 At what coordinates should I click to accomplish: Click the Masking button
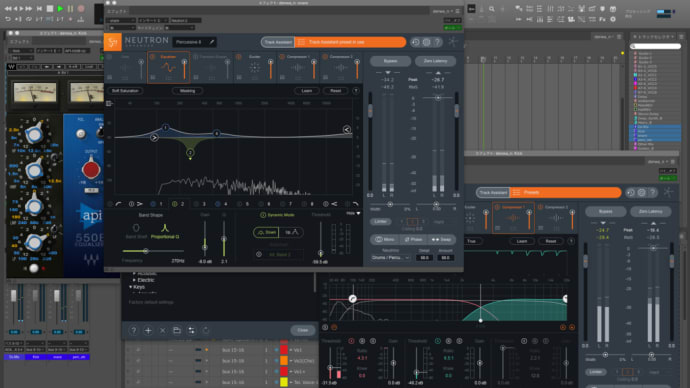[187, 91]
